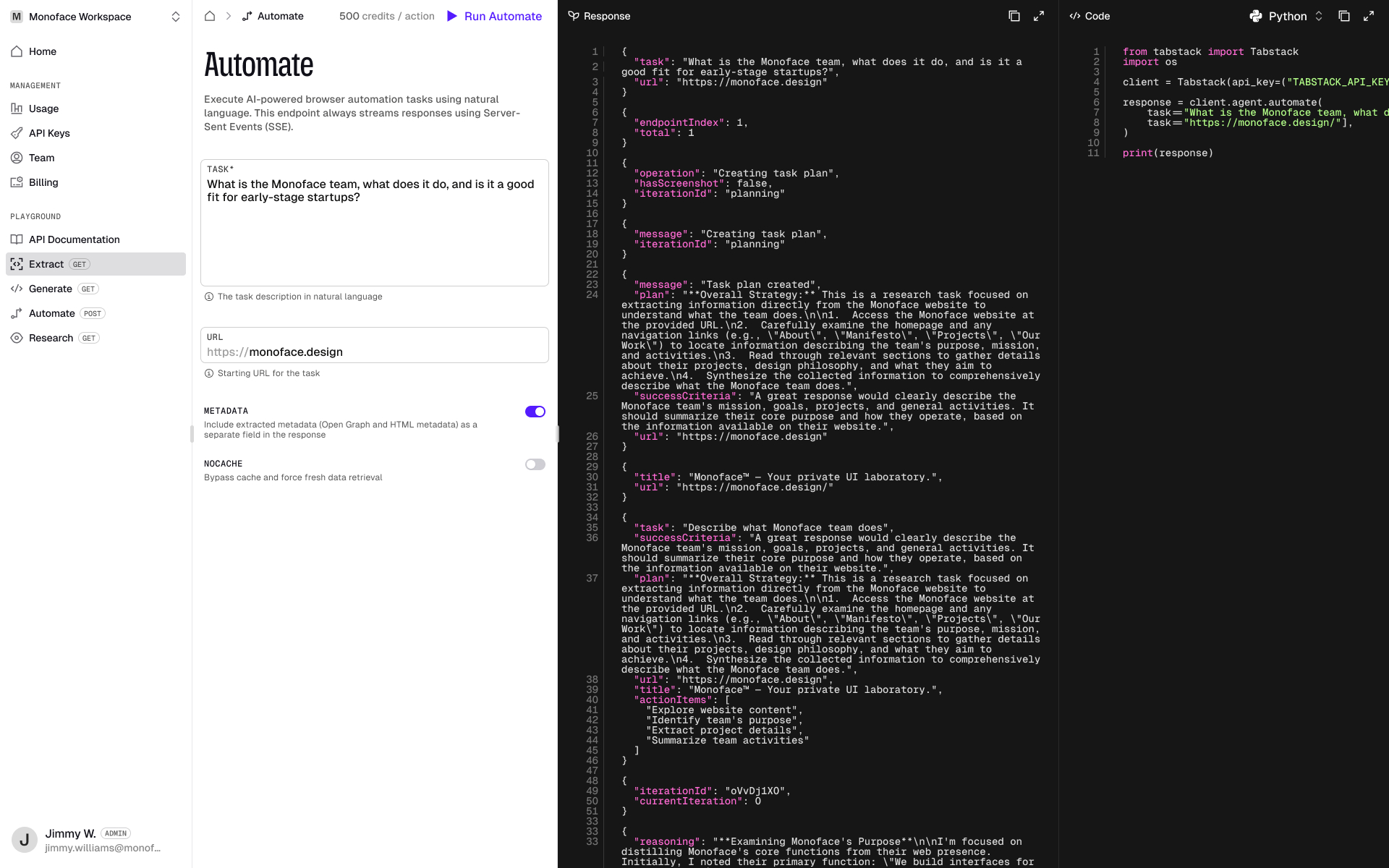Open the API Documentation link
Screen dimensions: 1389x868
pos(74,239)
